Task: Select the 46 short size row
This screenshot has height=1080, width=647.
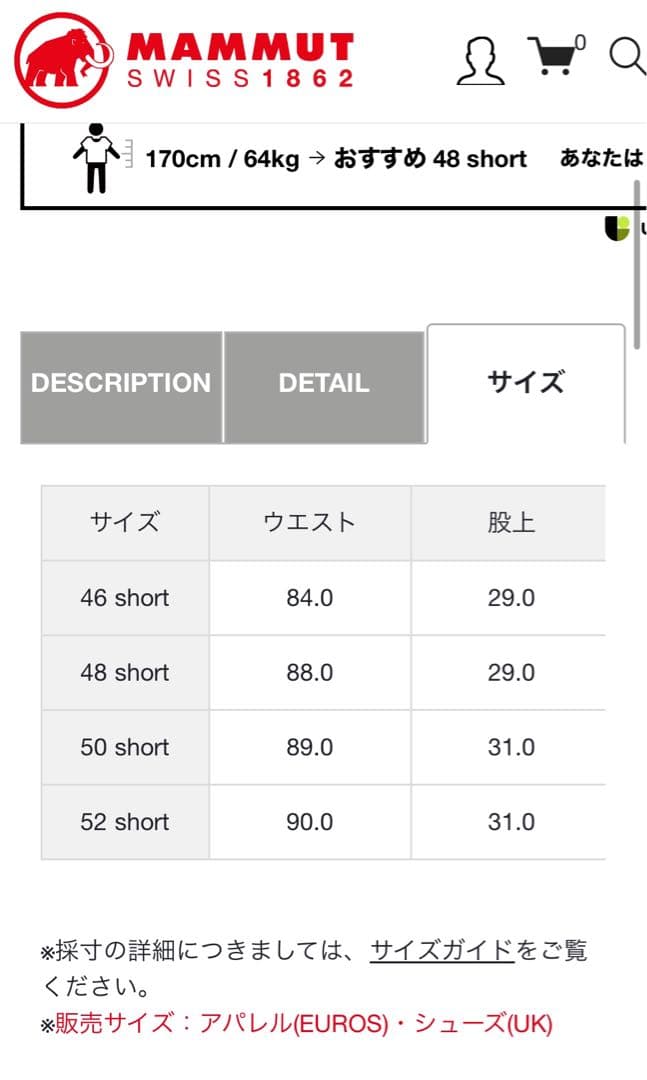Action: tap(124, 597)
